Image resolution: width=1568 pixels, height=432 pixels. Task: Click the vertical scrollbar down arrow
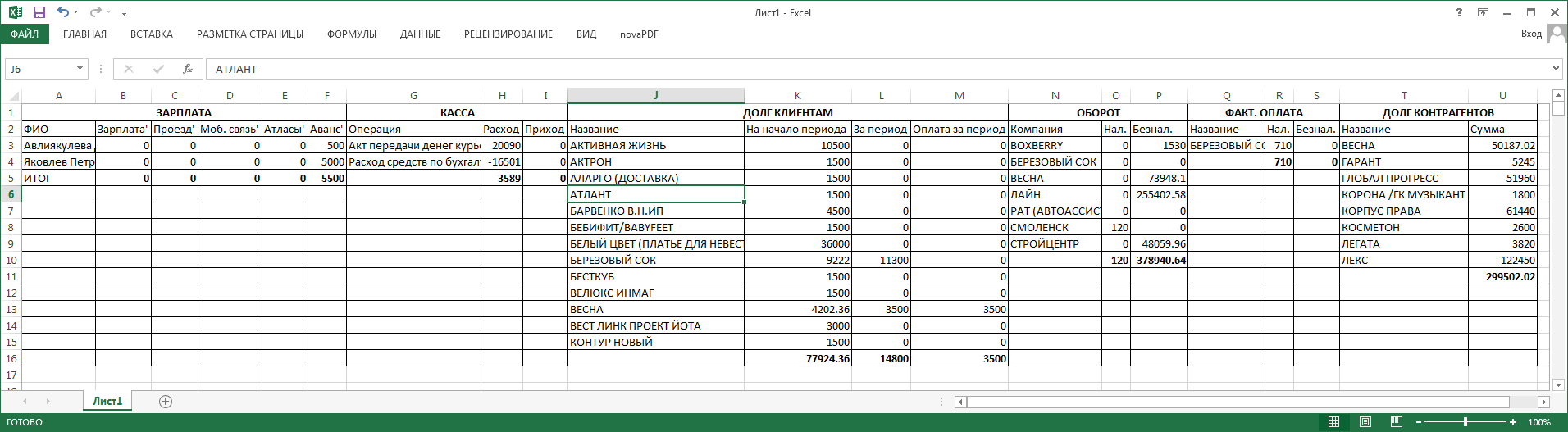1558,385
